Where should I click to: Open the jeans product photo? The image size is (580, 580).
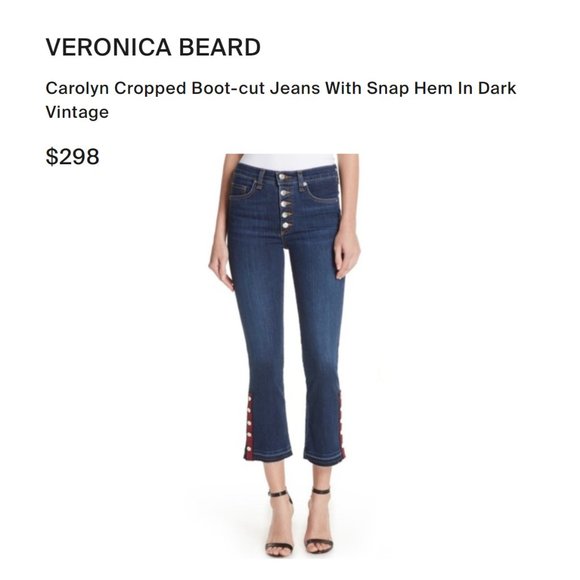[x=284, y=355]
